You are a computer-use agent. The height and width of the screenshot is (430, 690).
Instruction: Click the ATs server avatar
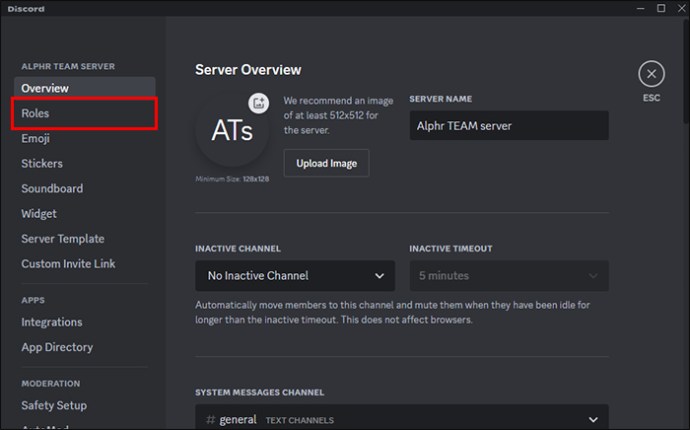(232, 131)
